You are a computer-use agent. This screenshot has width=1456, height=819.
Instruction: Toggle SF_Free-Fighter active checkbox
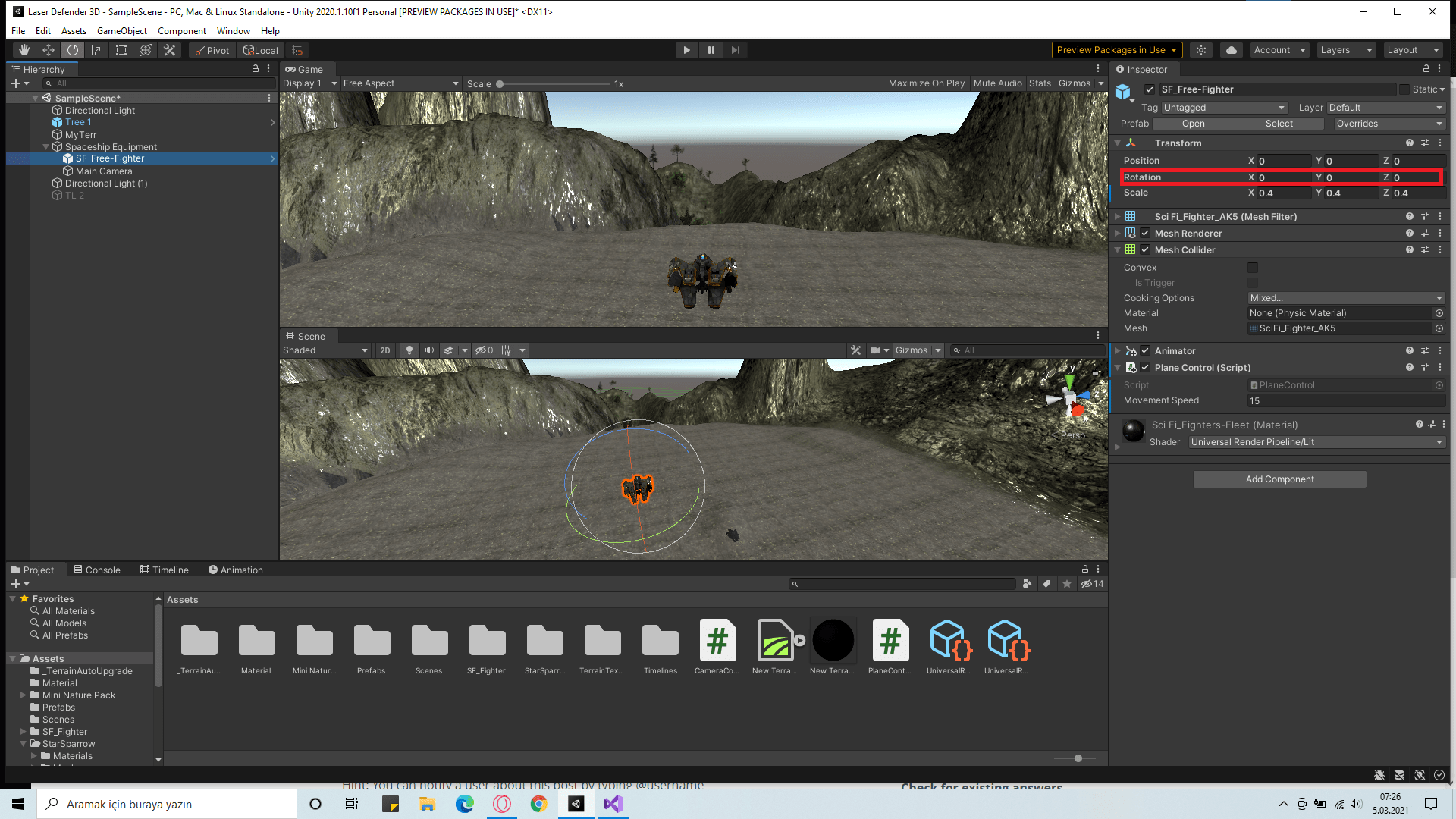1150,89
